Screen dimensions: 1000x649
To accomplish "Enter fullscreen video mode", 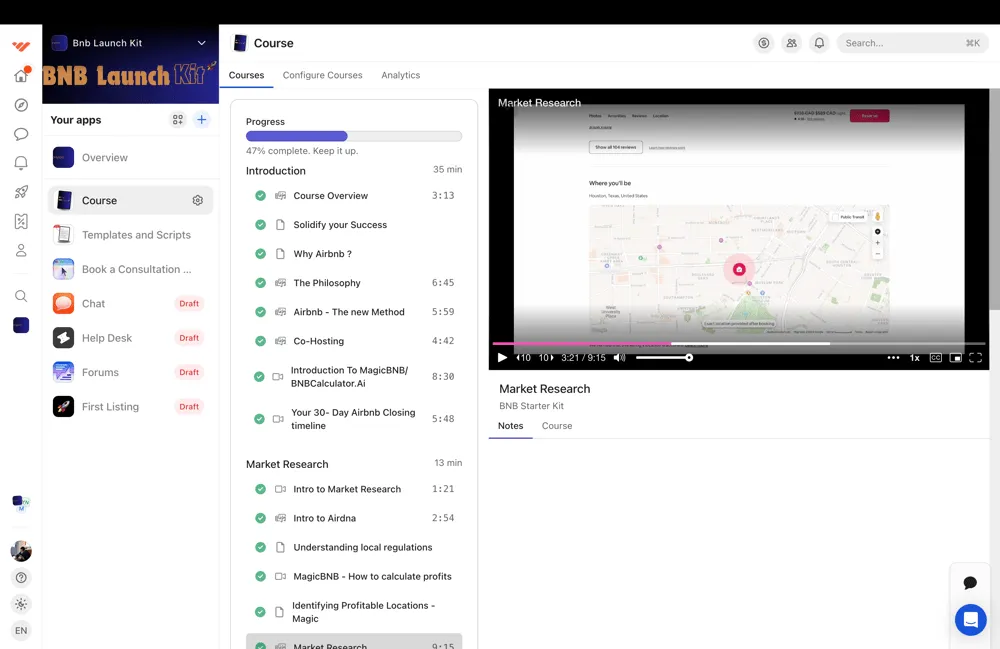I will pyautogui.click(x=976, y=358).
